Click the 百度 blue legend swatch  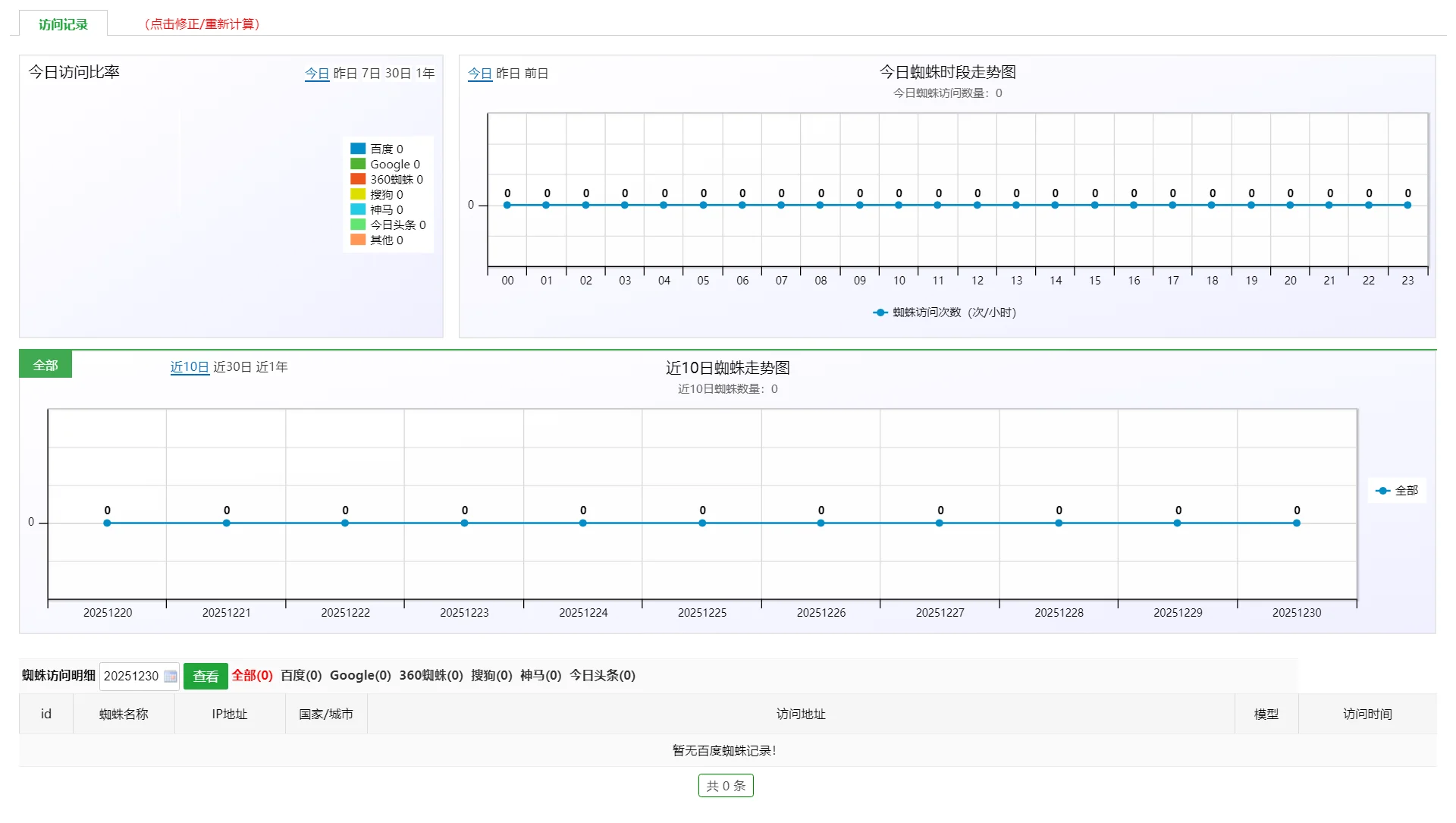click(x=358, y=149)
